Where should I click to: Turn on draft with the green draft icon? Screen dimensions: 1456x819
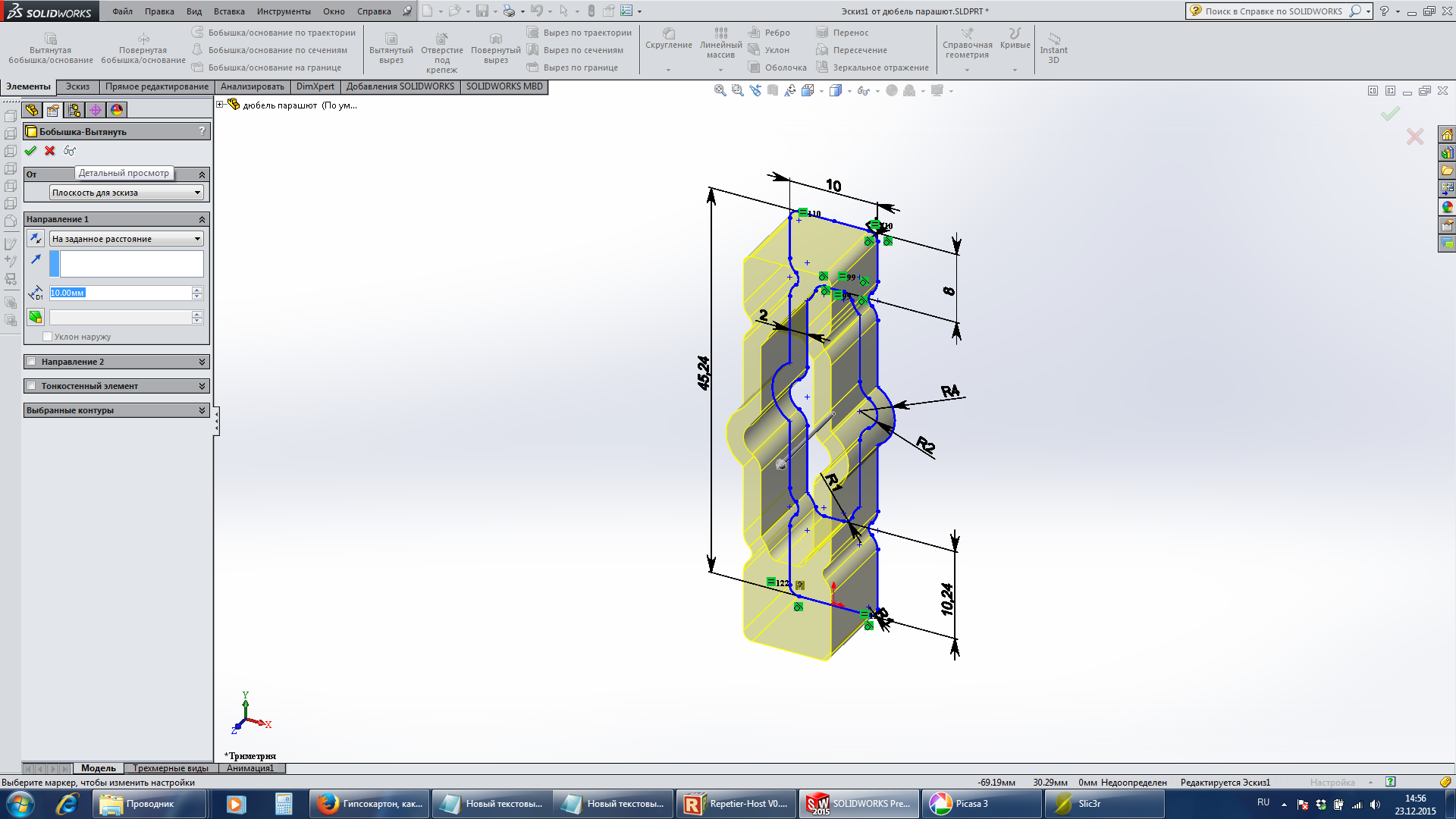pos(36,317)
